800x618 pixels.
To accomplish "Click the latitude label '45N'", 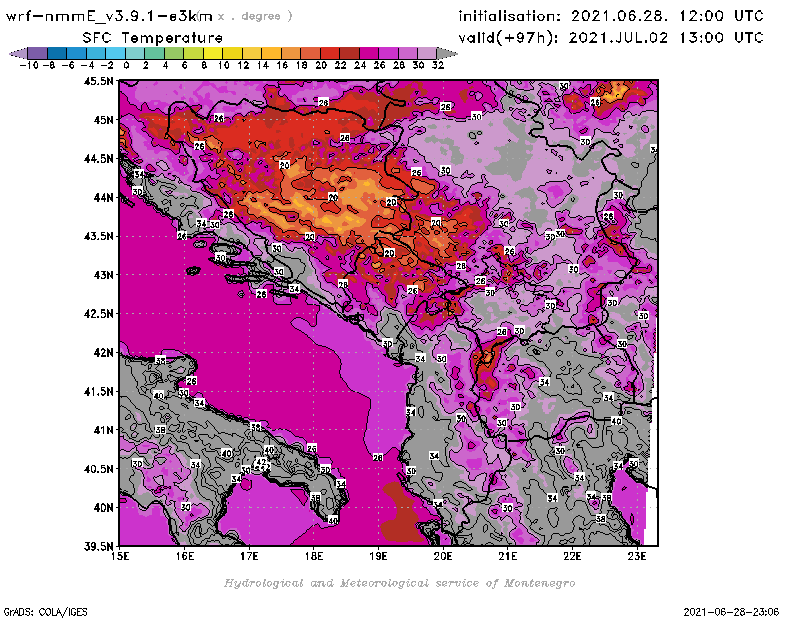I will pos(103,119).
